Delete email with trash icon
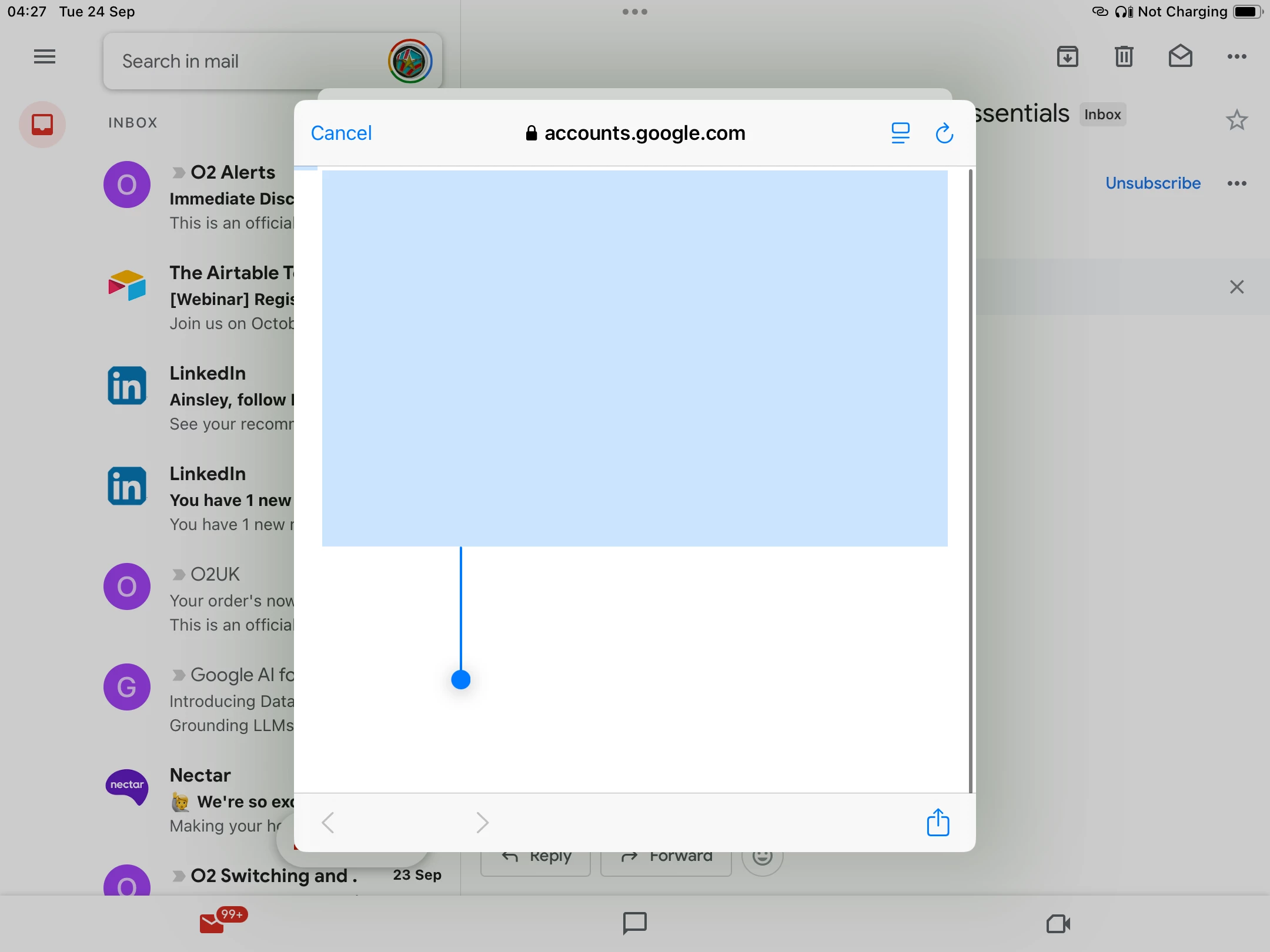 (1124, 57)
